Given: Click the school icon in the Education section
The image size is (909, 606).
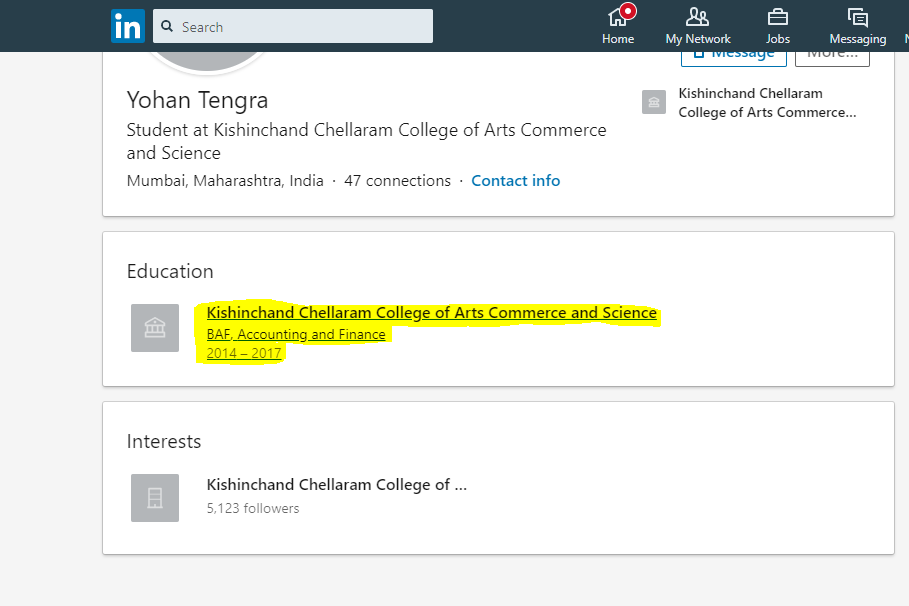Looking at the screenshot, I should click(x=155, y=328).
